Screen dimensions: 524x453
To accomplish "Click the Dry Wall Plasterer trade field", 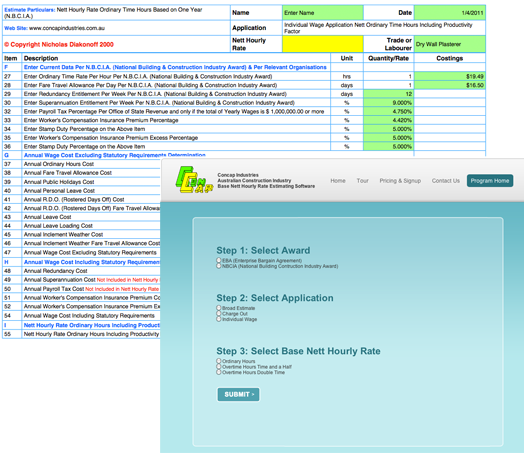I will [x=449, y=44].
